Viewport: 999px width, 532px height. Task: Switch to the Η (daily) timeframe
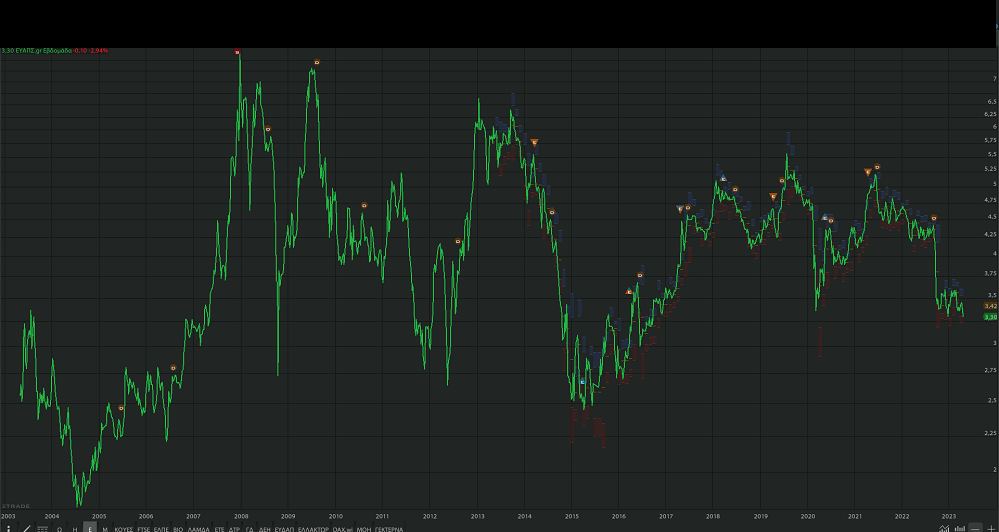pos(75,528)
